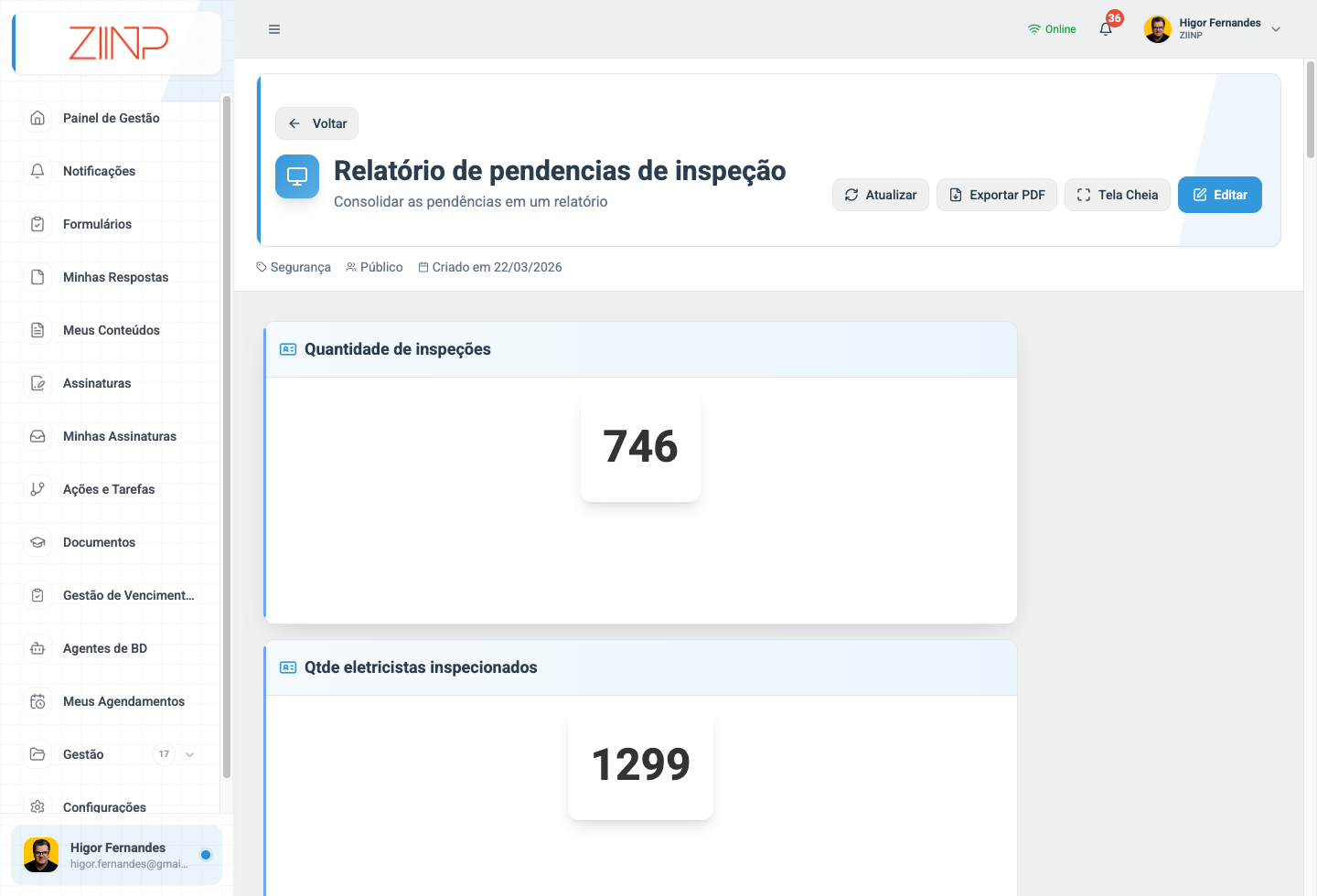Click the Público visibility label
Viewport: 1317px width, 896px height.
(374, 267)
